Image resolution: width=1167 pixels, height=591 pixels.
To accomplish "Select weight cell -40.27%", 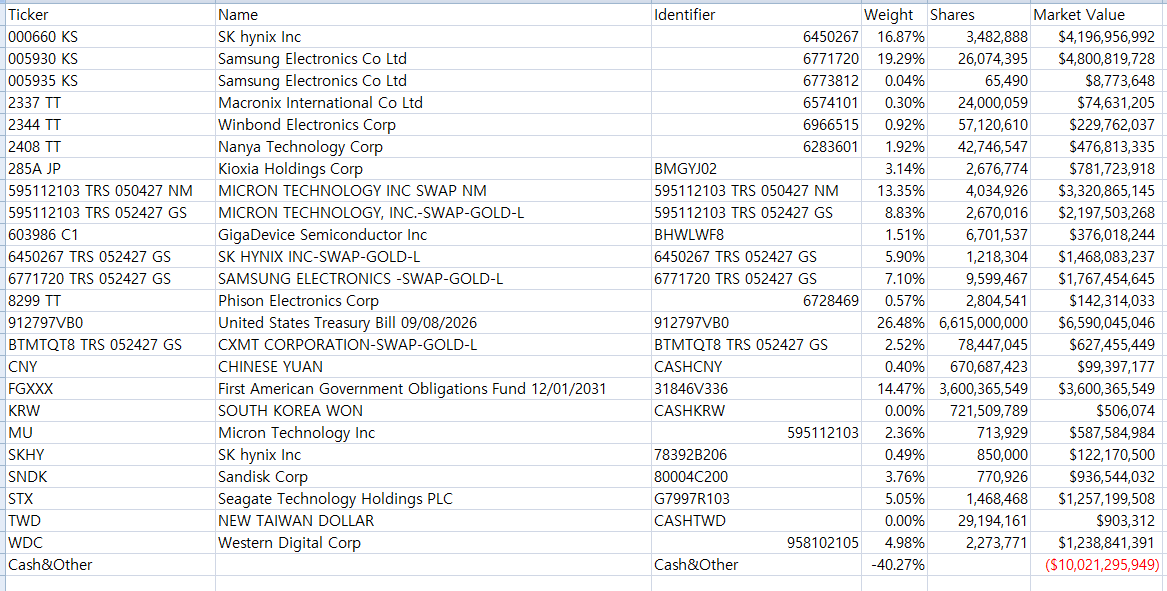I will pyautogui.click(x=893, y=565).
